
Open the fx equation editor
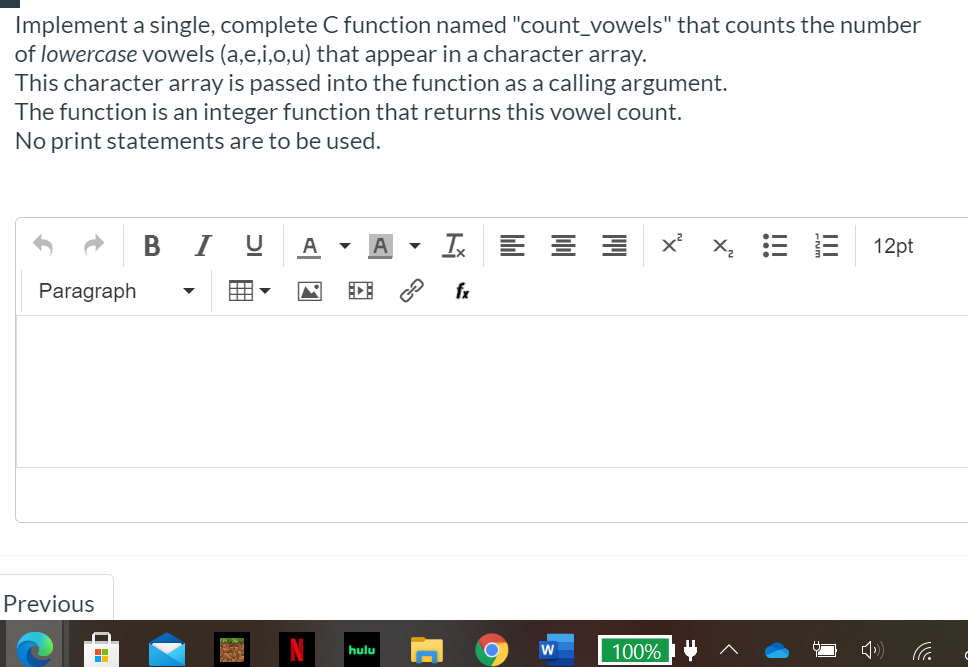[x=461, y=290]
